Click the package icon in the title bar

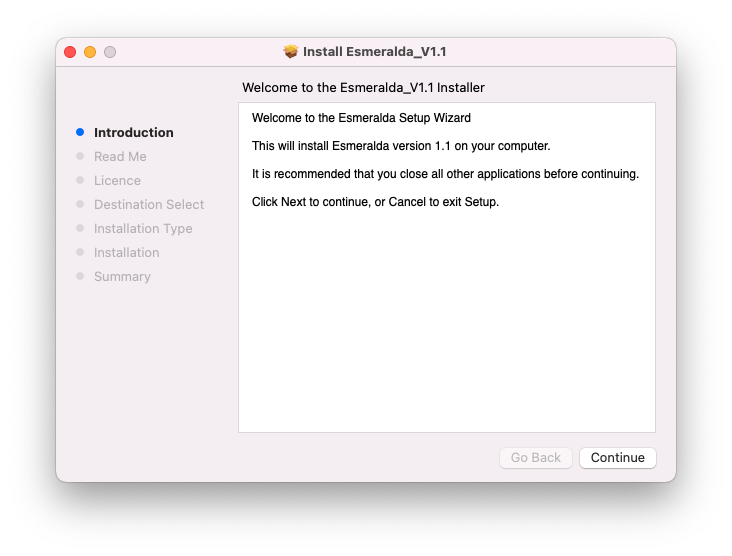[291, 52]
